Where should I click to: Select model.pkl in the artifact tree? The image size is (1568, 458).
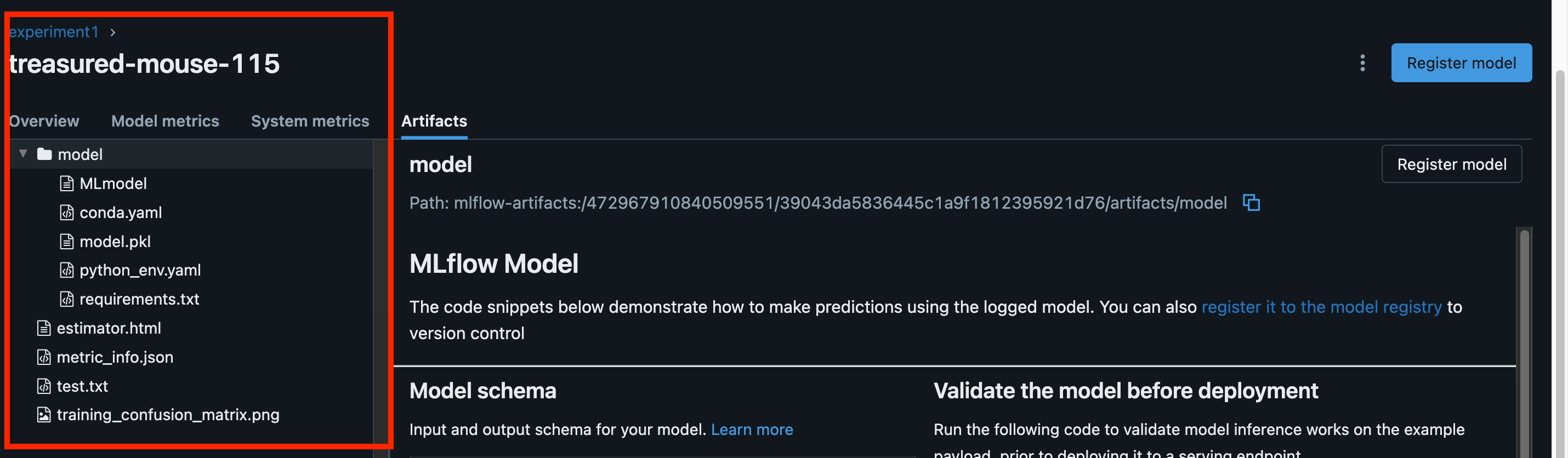pyautogui.click(x=115, y=242)
